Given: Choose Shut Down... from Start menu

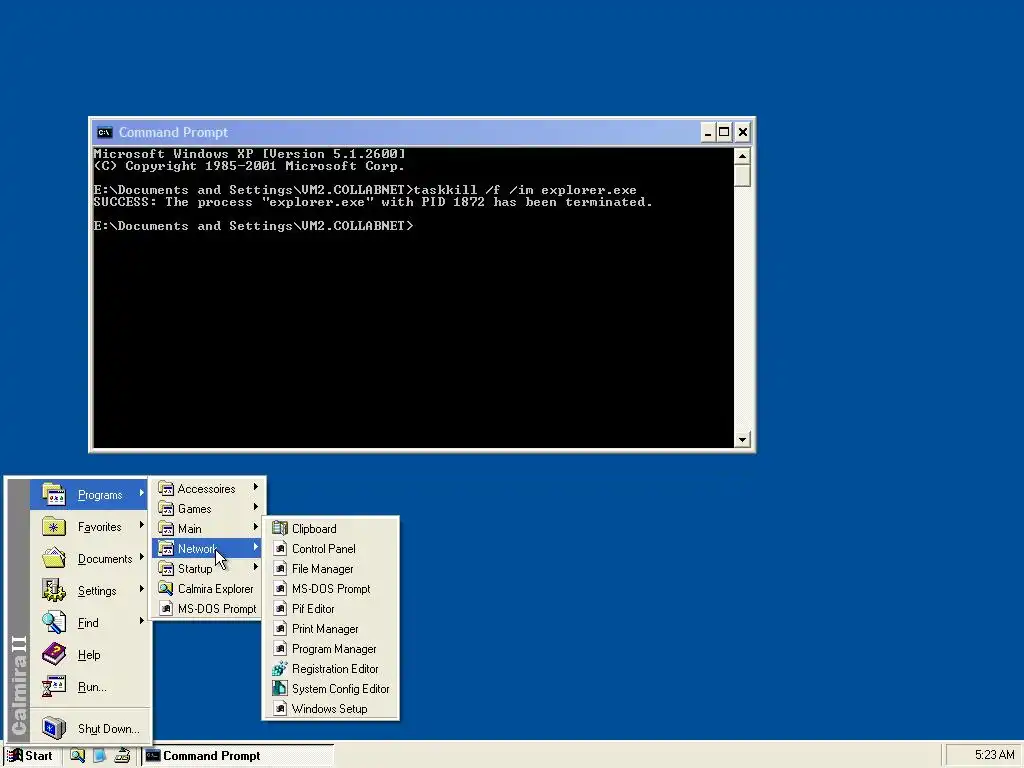Looking at the screenshot, I should click(x=90, y=728).
